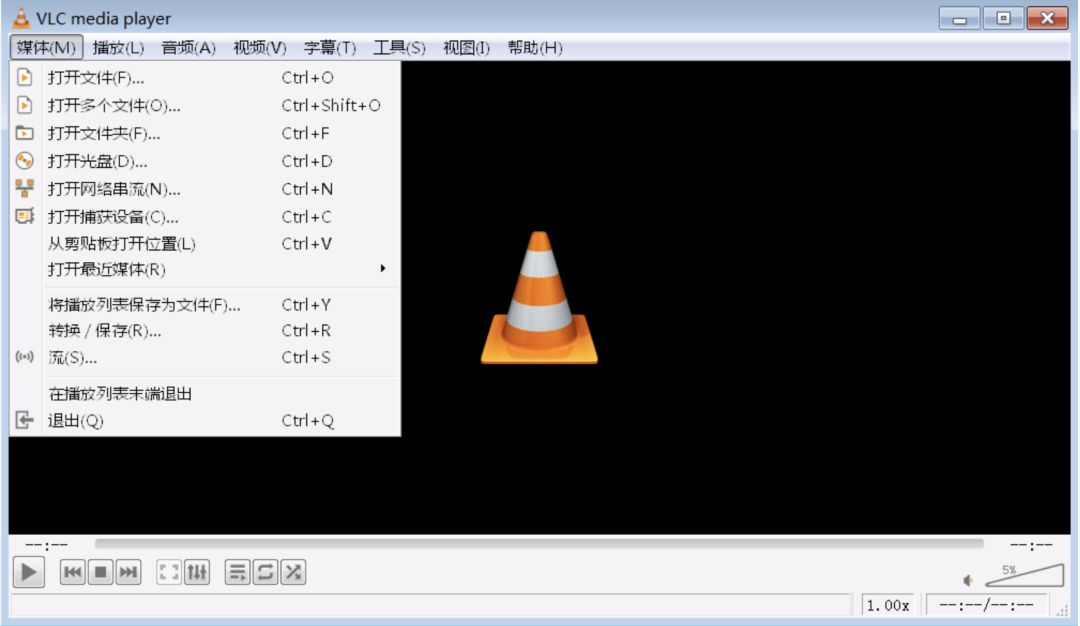Click the disc icon beside 打开光盘(D)
The width and height of the screenshot is (1080, 626).
click(25, 160)
